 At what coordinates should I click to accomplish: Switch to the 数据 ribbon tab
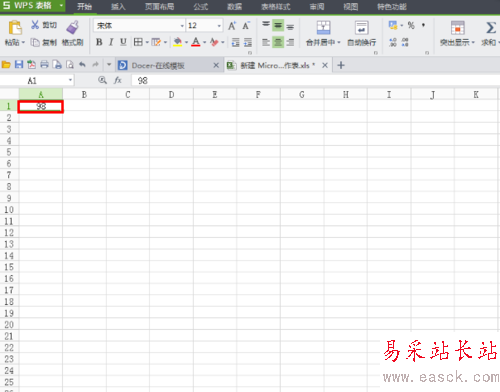(234, 7)
